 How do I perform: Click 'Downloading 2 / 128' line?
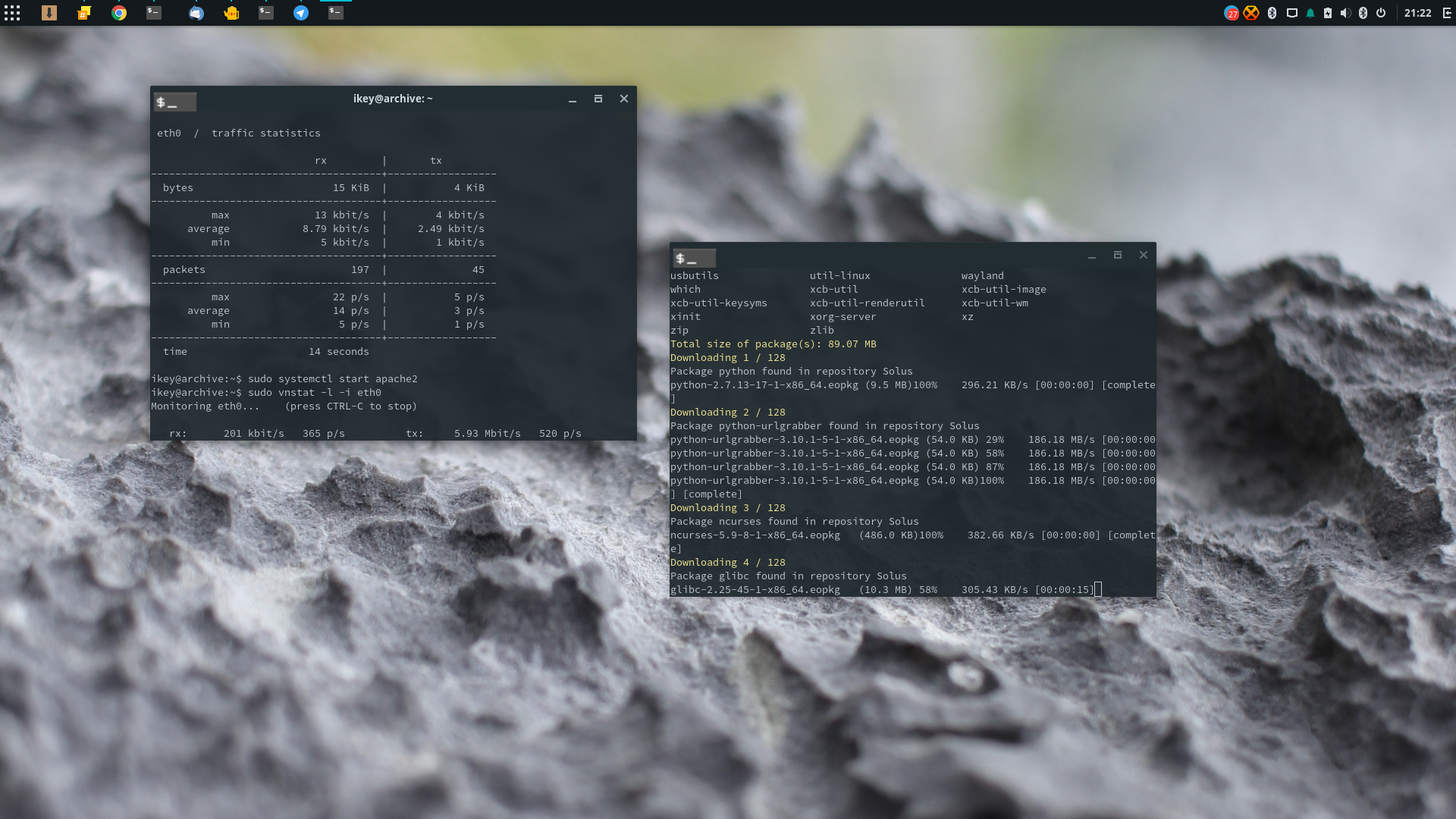point(728,413)
